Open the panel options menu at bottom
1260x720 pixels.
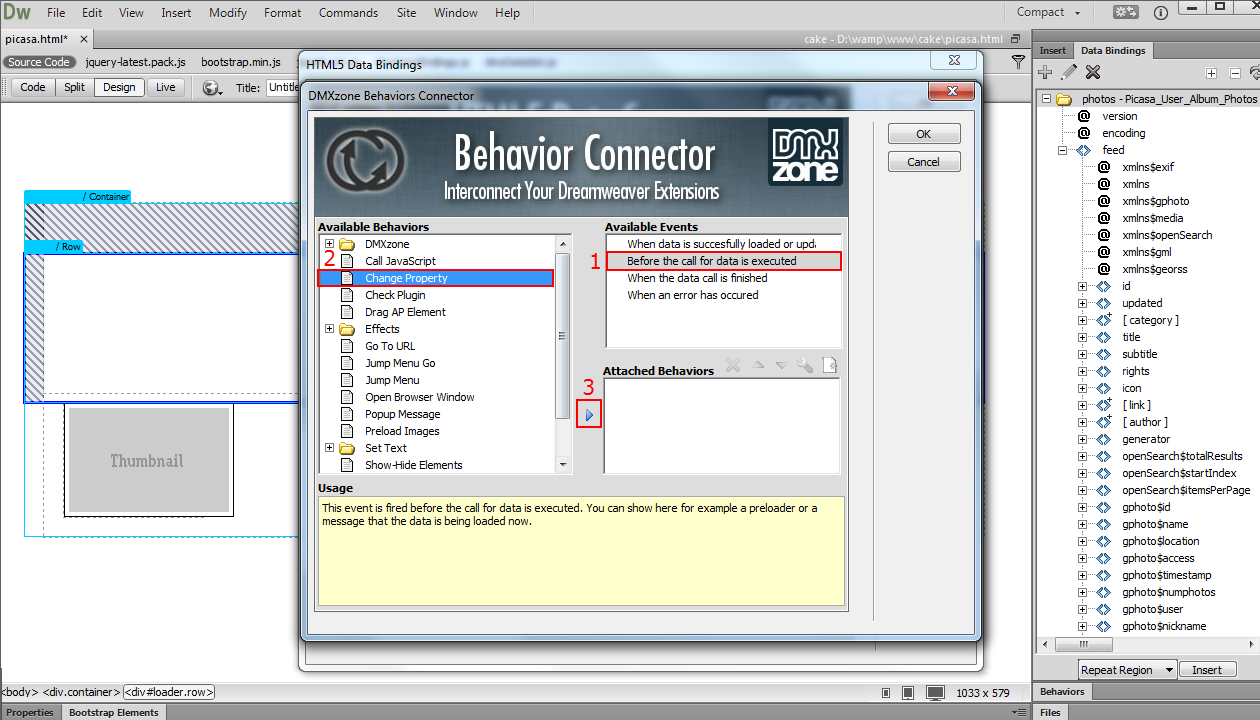point(1018,712)
